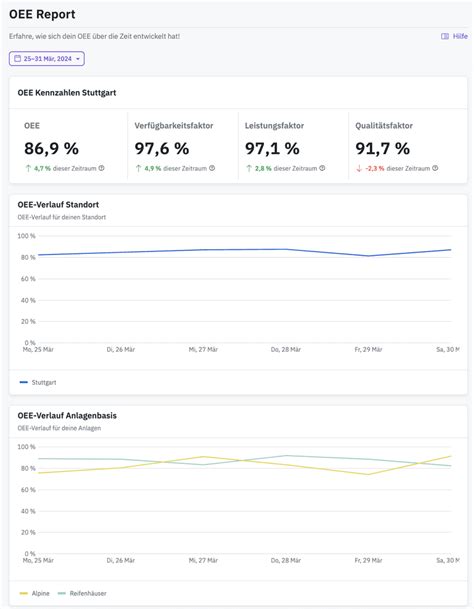The width and height of the screenshot is (474, 609).
Task: Click the Hilfe book icon
Action: click(445, 36)
